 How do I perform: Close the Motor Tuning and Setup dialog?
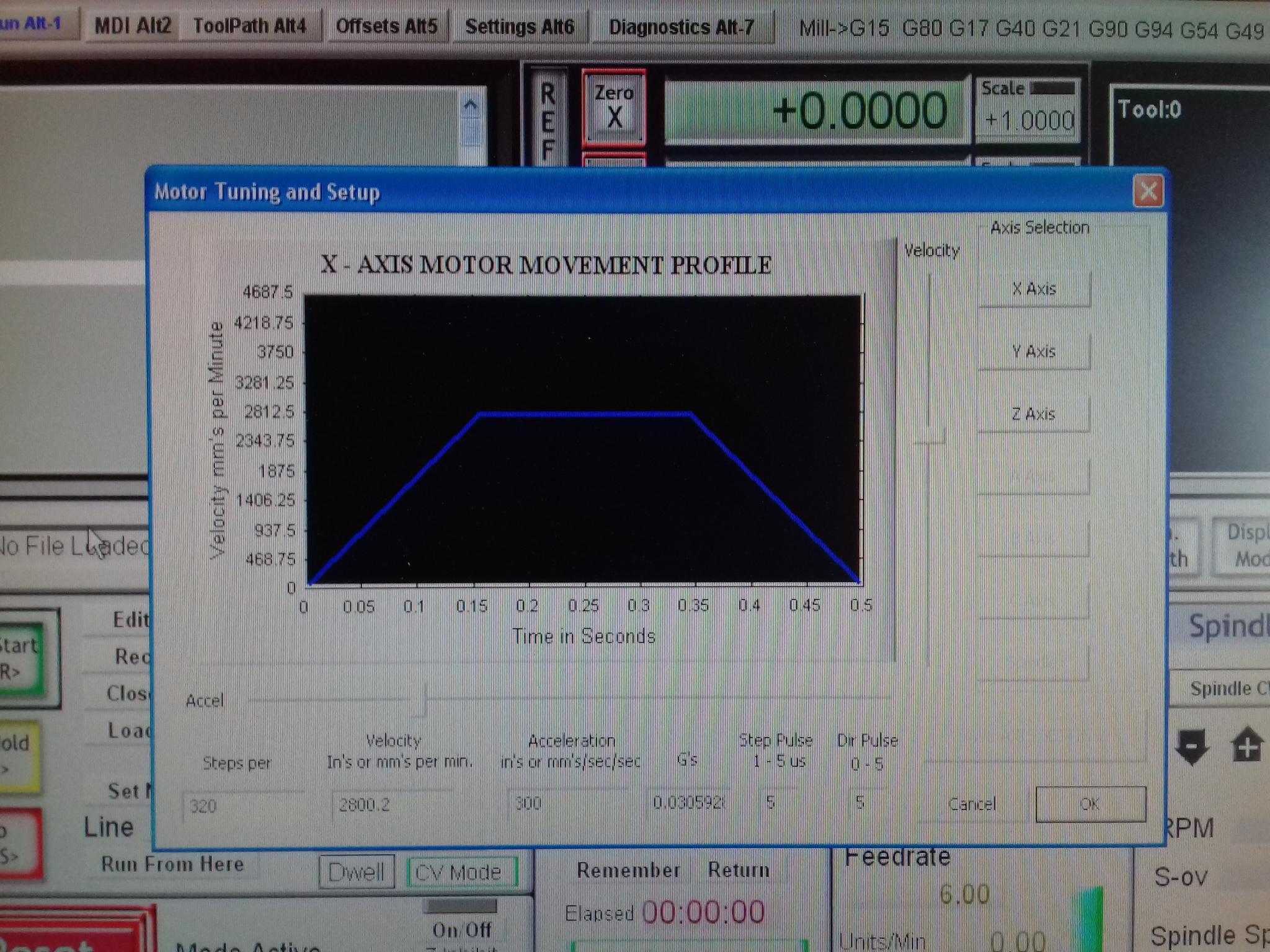point(1147,192)
